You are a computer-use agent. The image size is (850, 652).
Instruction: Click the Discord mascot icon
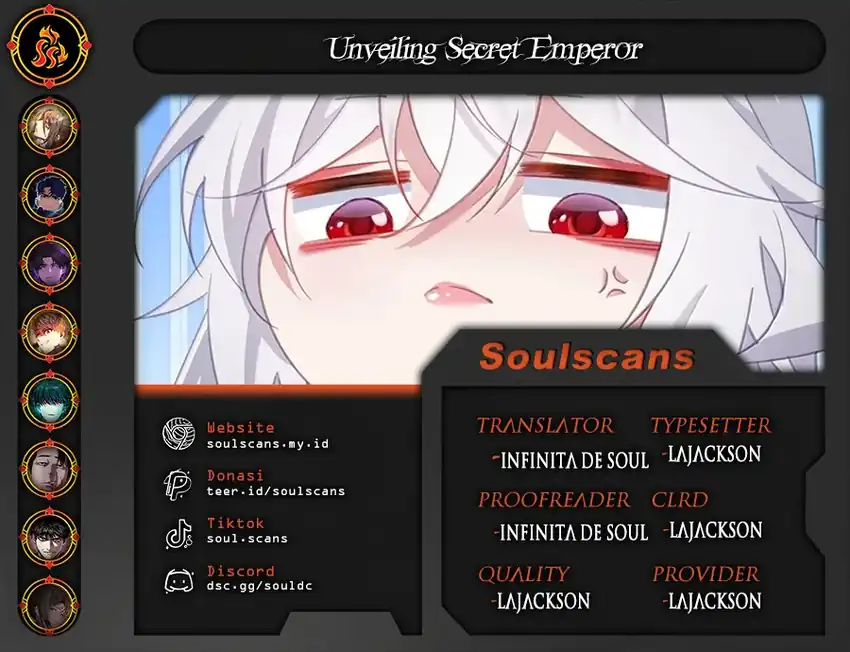pyautogui.click(x=179, y=581)
